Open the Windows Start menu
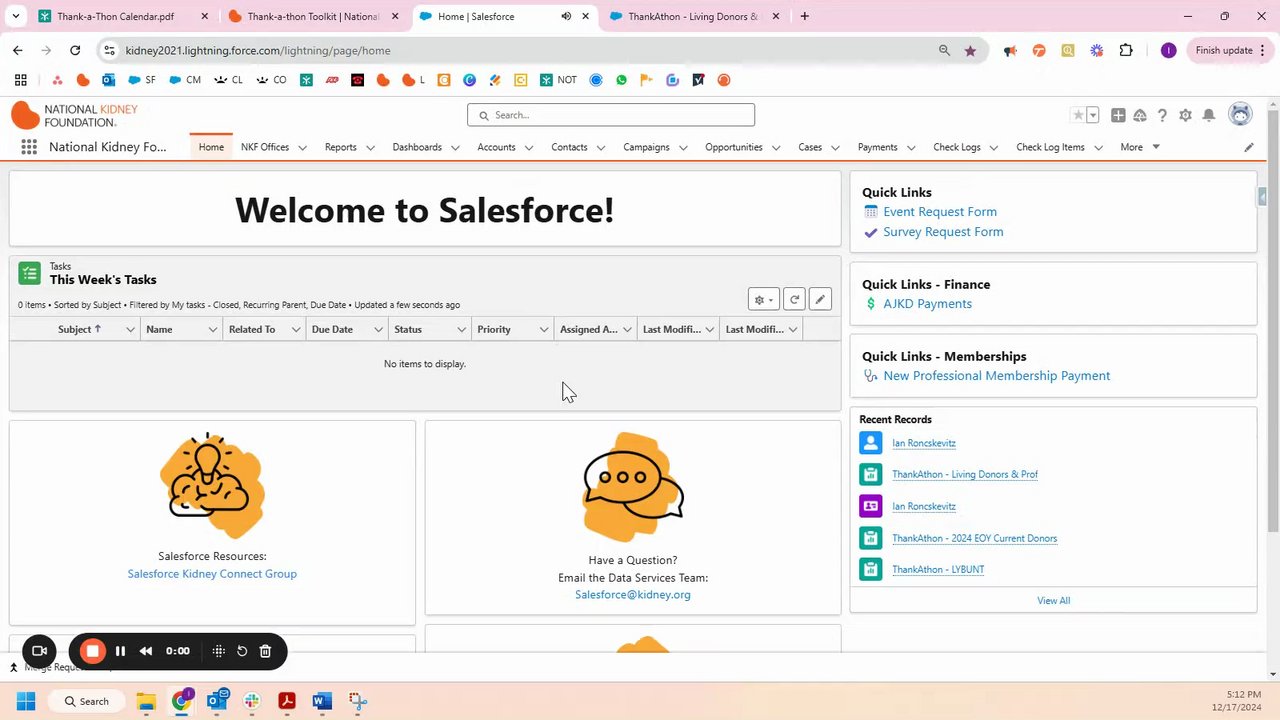 click(x=26, y=701)
